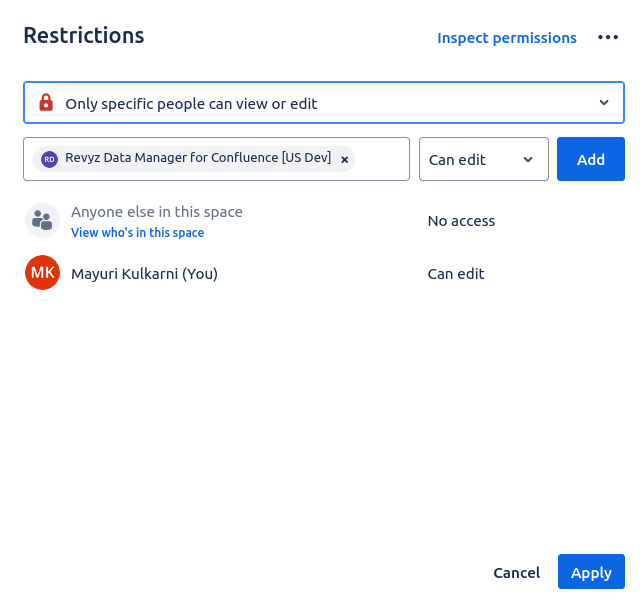Image resolution: width=643 pixels, height=611 pixels.
Task: Cancel the restrictions dialog
Action: click(x=516, y=573)
